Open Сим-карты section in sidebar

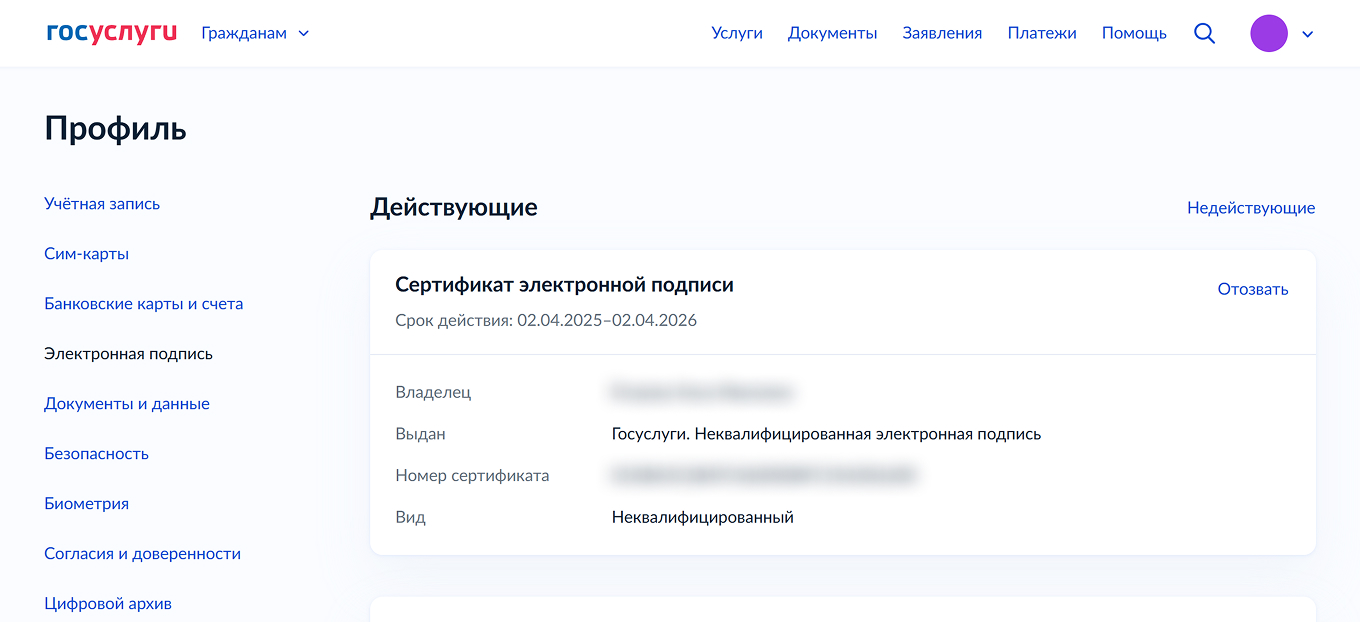pos(86,253)
